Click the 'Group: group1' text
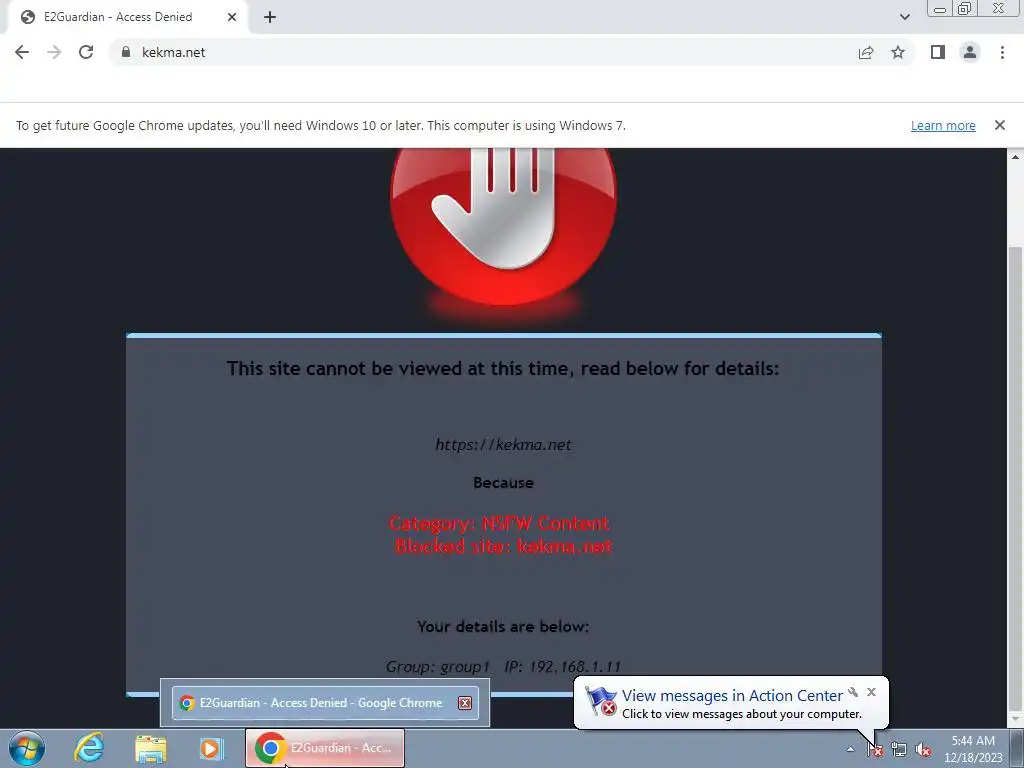This screenshot has width=1024, height=768. click(438, 667)
